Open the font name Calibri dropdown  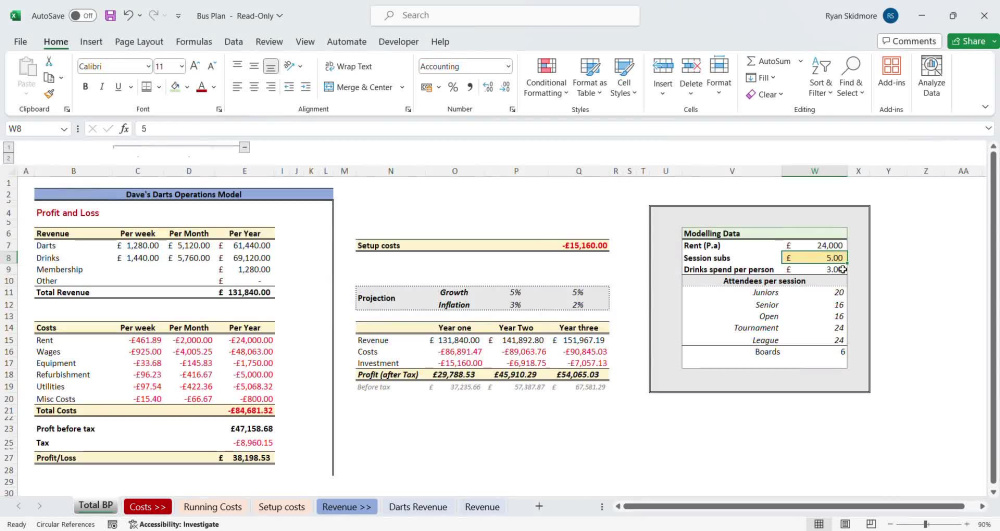pos(148,66)
